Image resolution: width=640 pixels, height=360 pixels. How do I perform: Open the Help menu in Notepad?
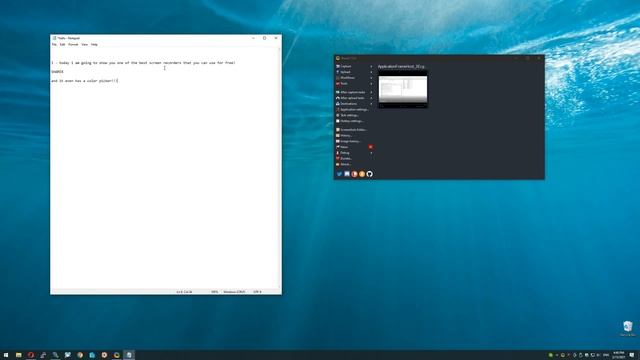[94, 44]
